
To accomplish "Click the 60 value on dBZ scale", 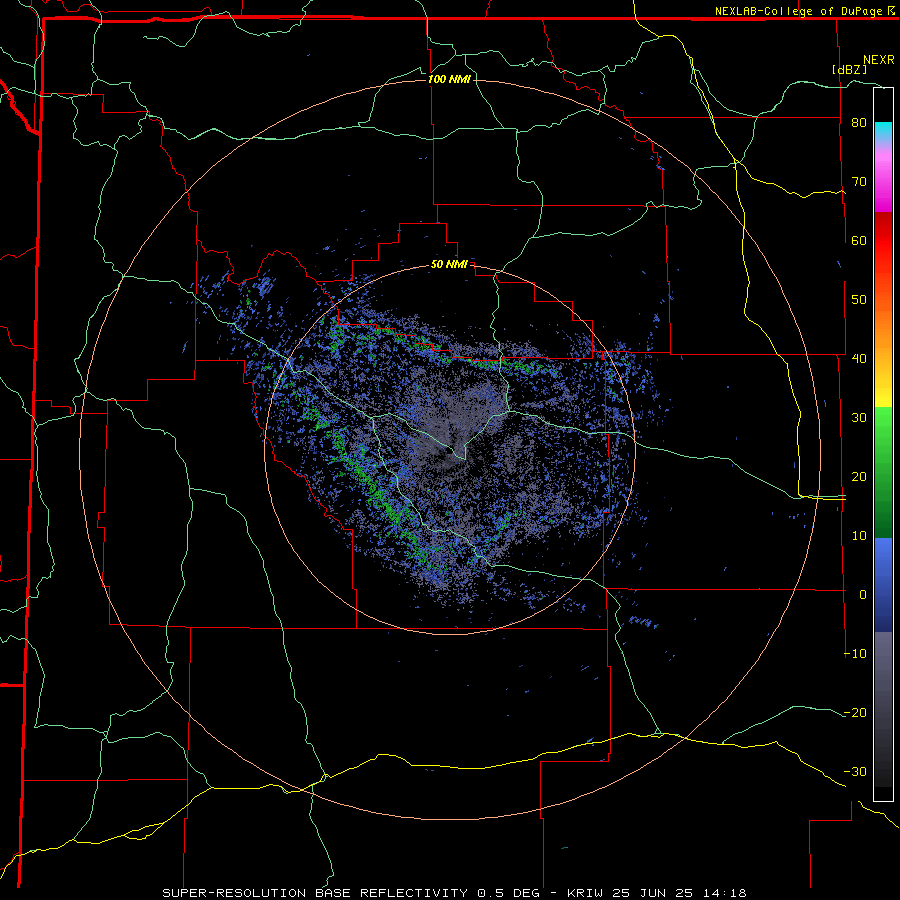I will tap(859, 240).
